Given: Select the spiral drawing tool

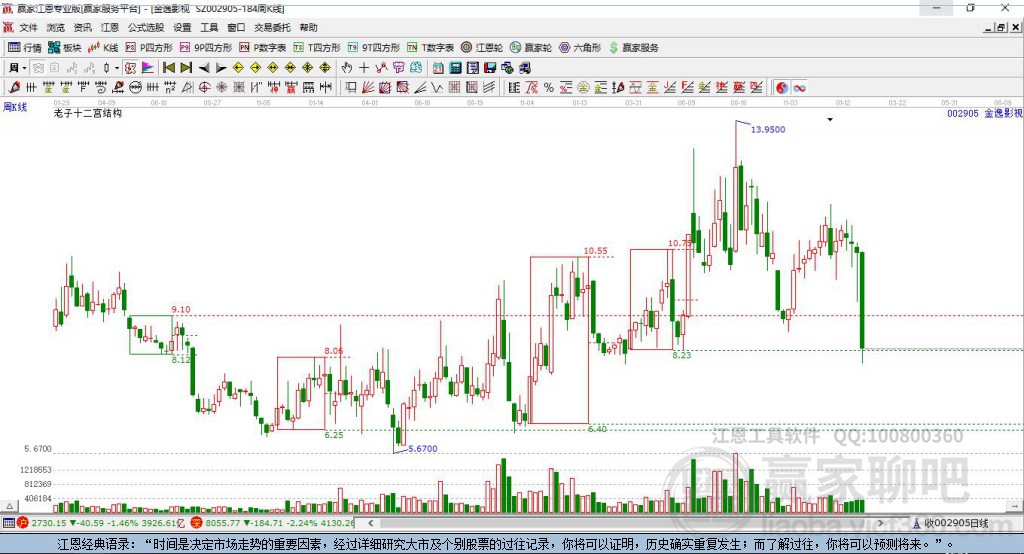Looking at the screenshot, I should [x=101, y=88].
